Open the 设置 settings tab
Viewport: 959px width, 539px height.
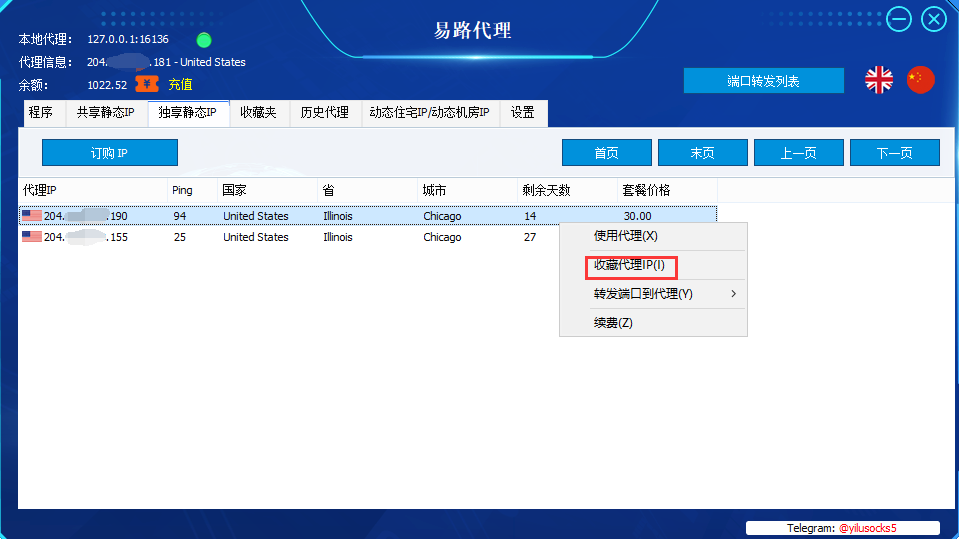tap(523, 113)
